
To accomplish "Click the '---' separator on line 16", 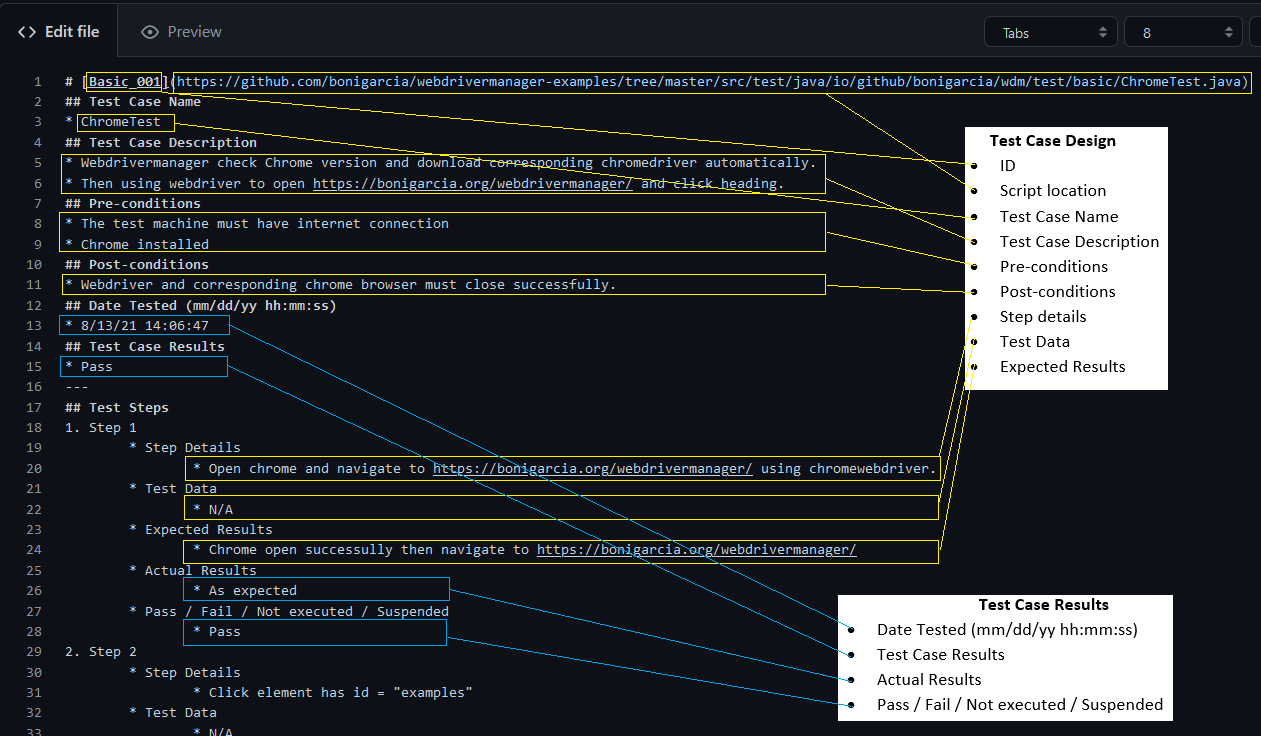I will (x=77, y=386).
